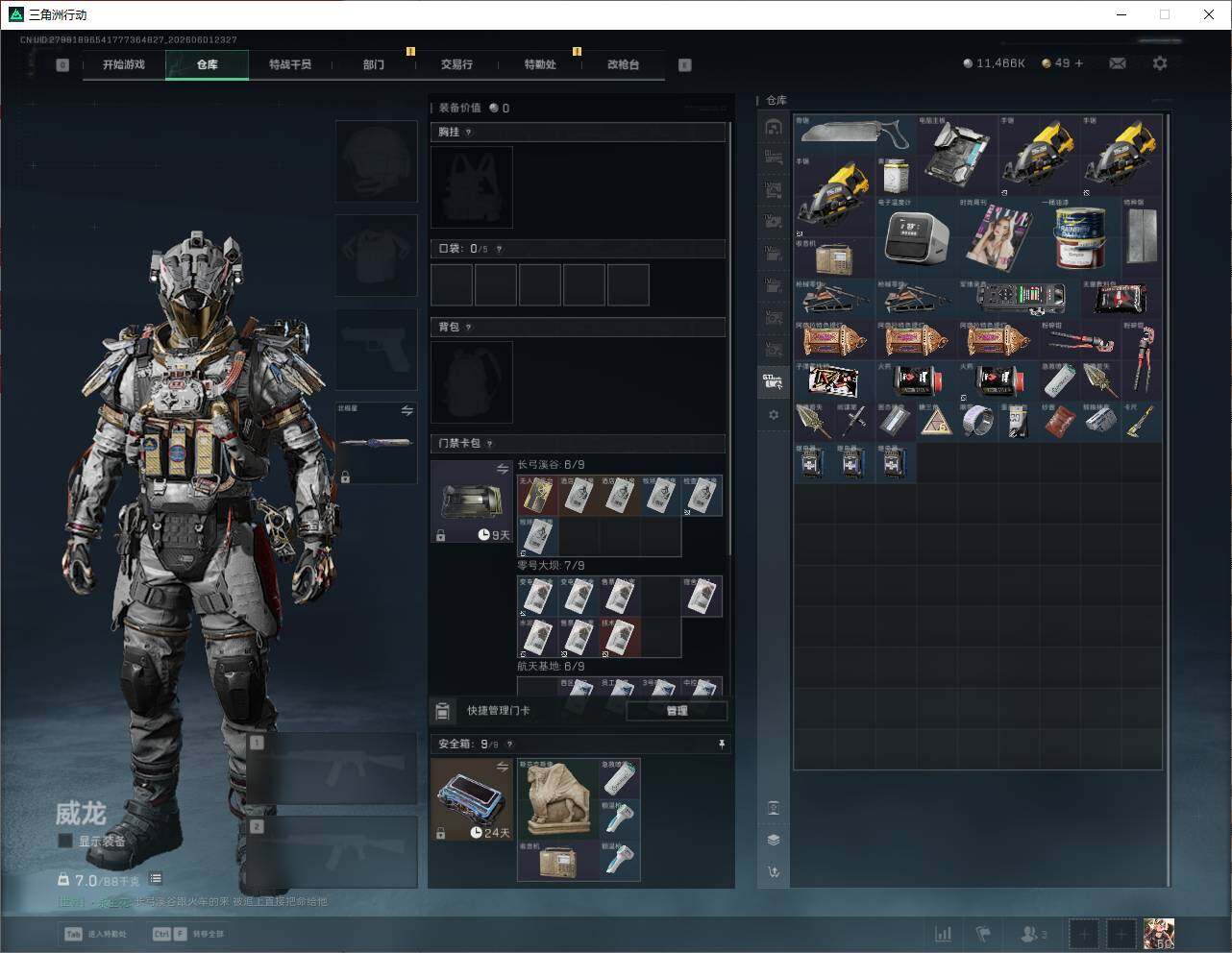Viewport: 1232px width, 953px height.
Task: Select the highlighted GTI stash filter
Action: pos(773,382)
